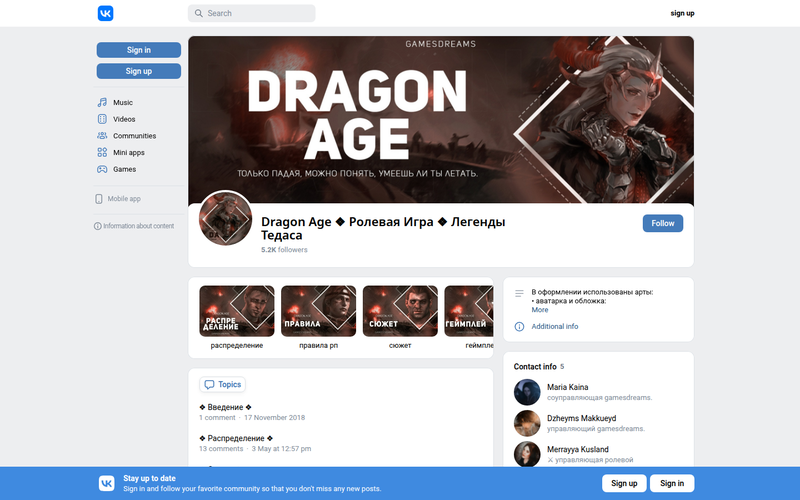Go to Communities in sidebar
The height and width of the screenshot is (500, 800).
click(x=134, y=136)
